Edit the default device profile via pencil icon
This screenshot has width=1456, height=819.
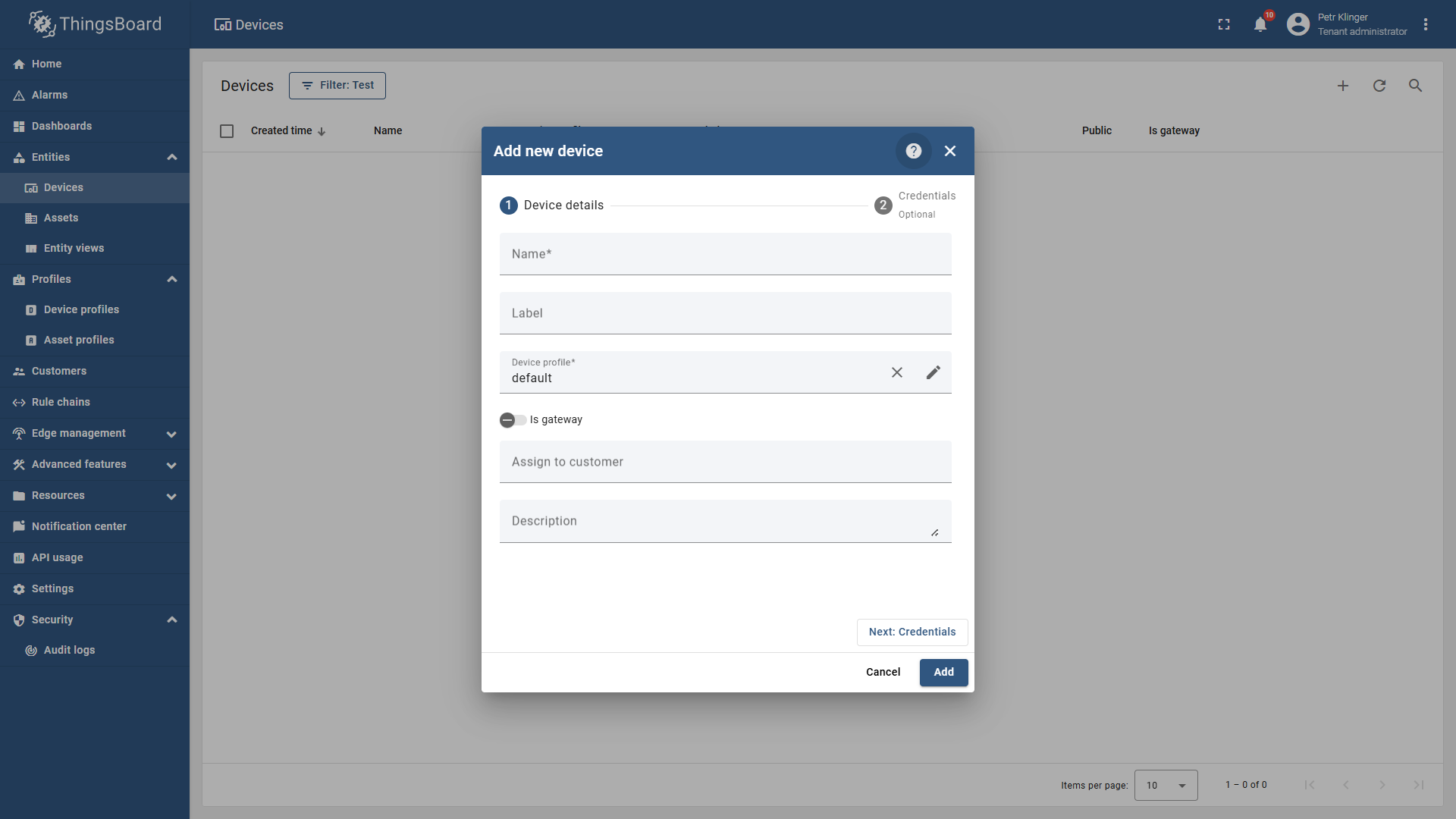point(933,372)
